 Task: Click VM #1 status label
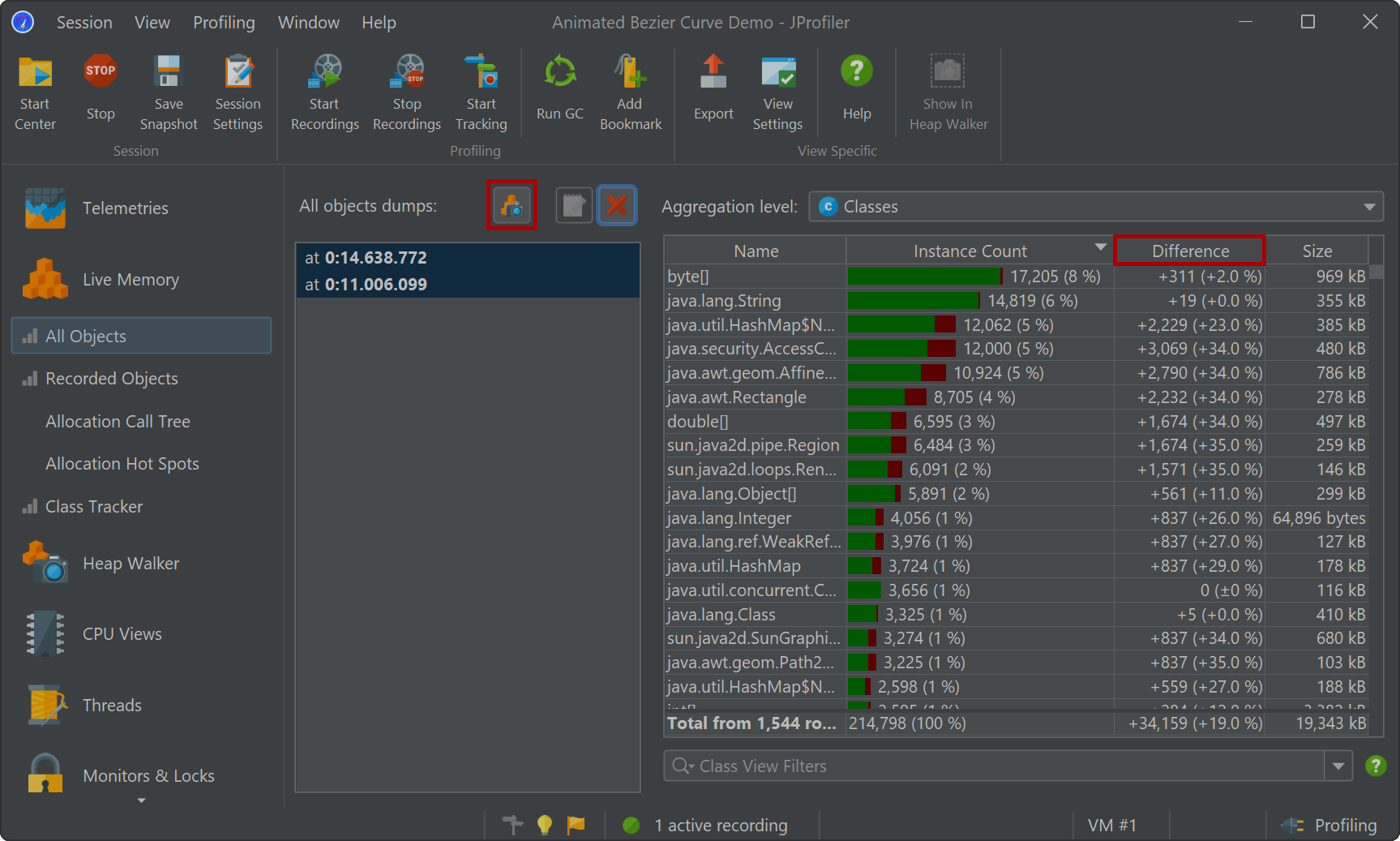(x=1112, y=825)
